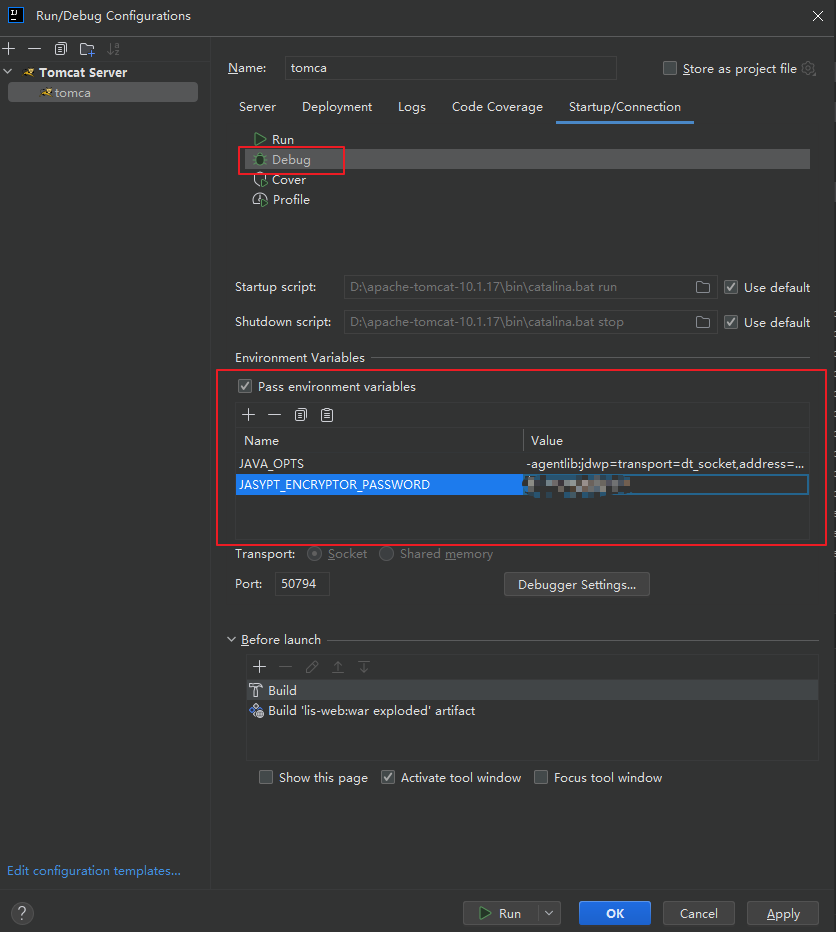
Task: Confirm with the OK button
Action: (615, 913)
